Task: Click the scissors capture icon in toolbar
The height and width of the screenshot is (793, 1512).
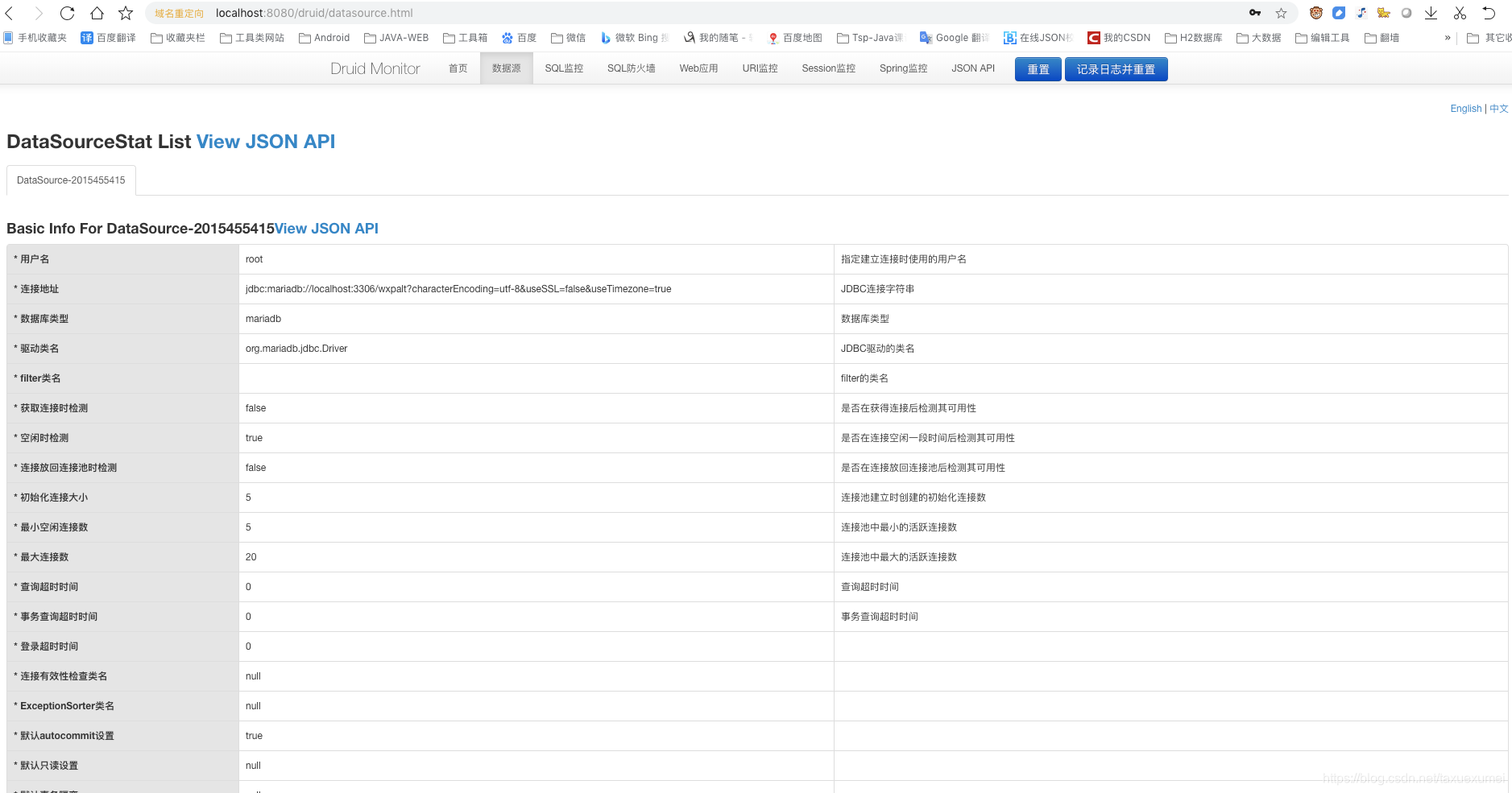Action: click(1460, 13)
